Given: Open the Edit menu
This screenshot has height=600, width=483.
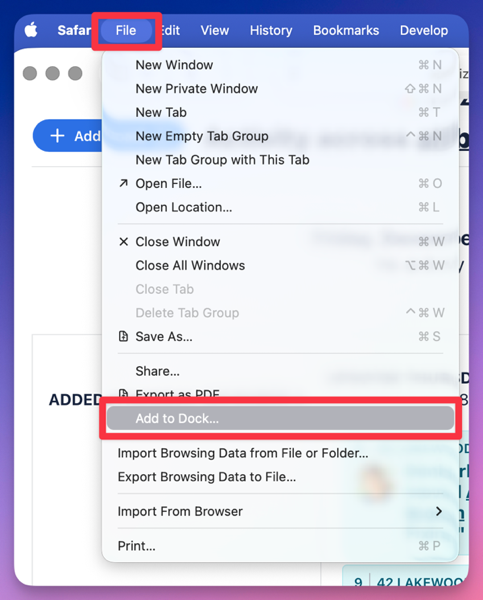Looking at the screenshot, I should click(171, 30).
